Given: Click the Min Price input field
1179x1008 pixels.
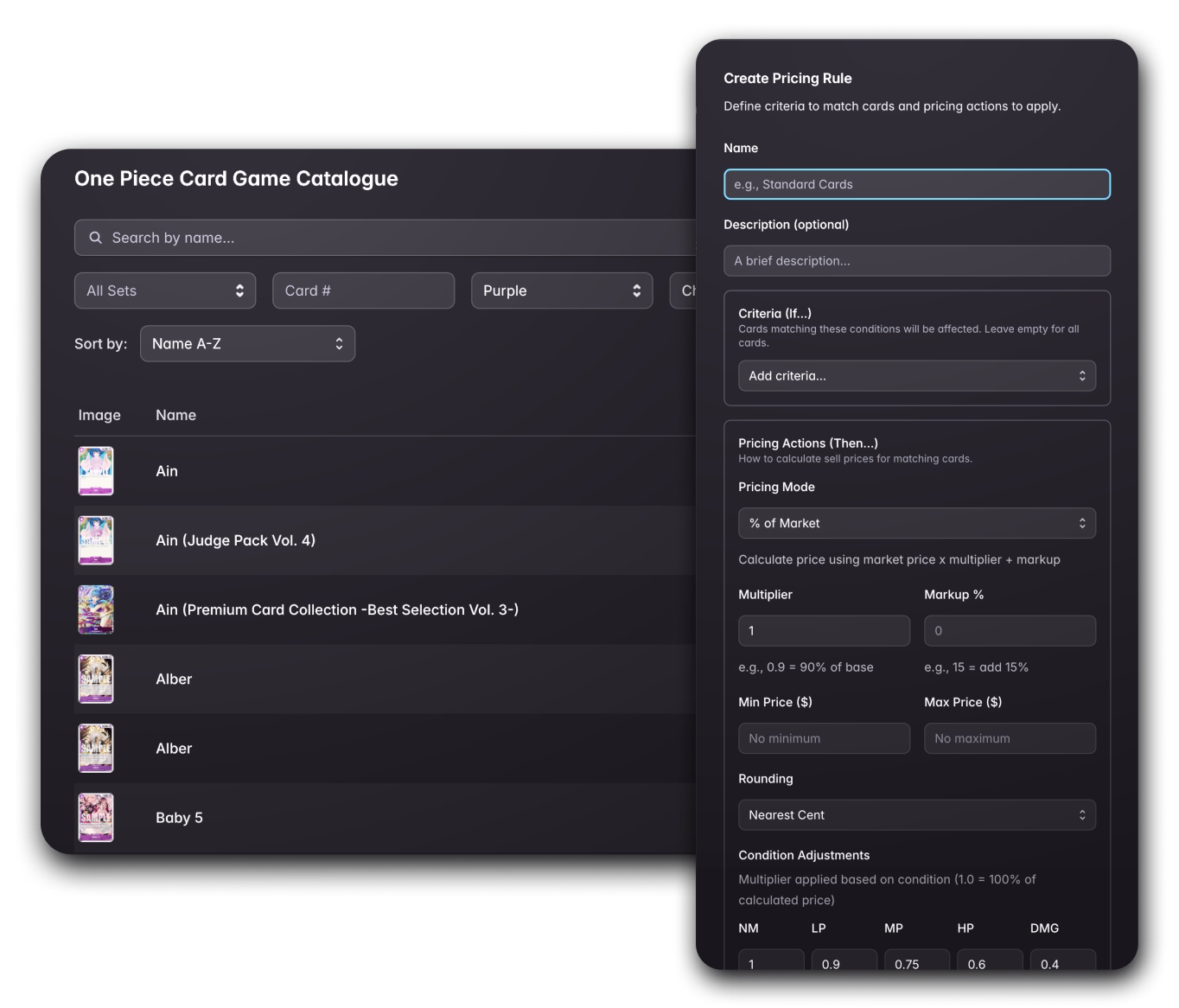Looking at the screenshot, I should click(x=825, y=738).
